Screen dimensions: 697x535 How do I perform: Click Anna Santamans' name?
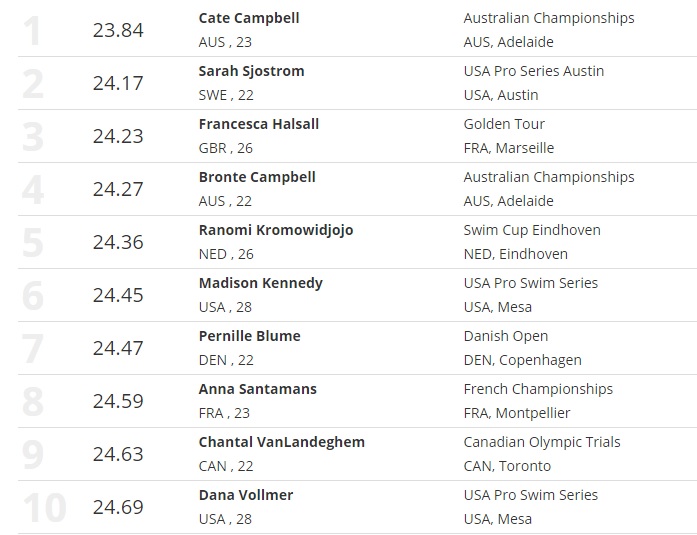pos(255,389)
